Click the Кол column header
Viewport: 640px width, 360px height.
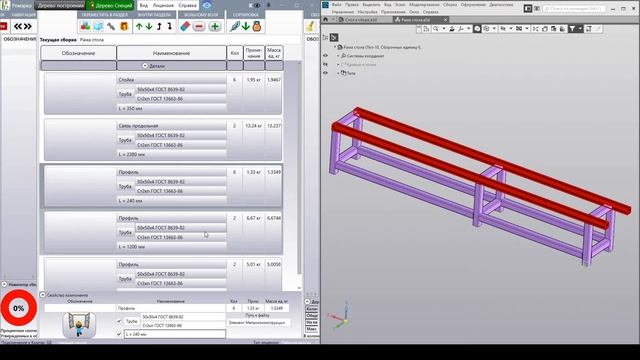click(x=235, y=53)
